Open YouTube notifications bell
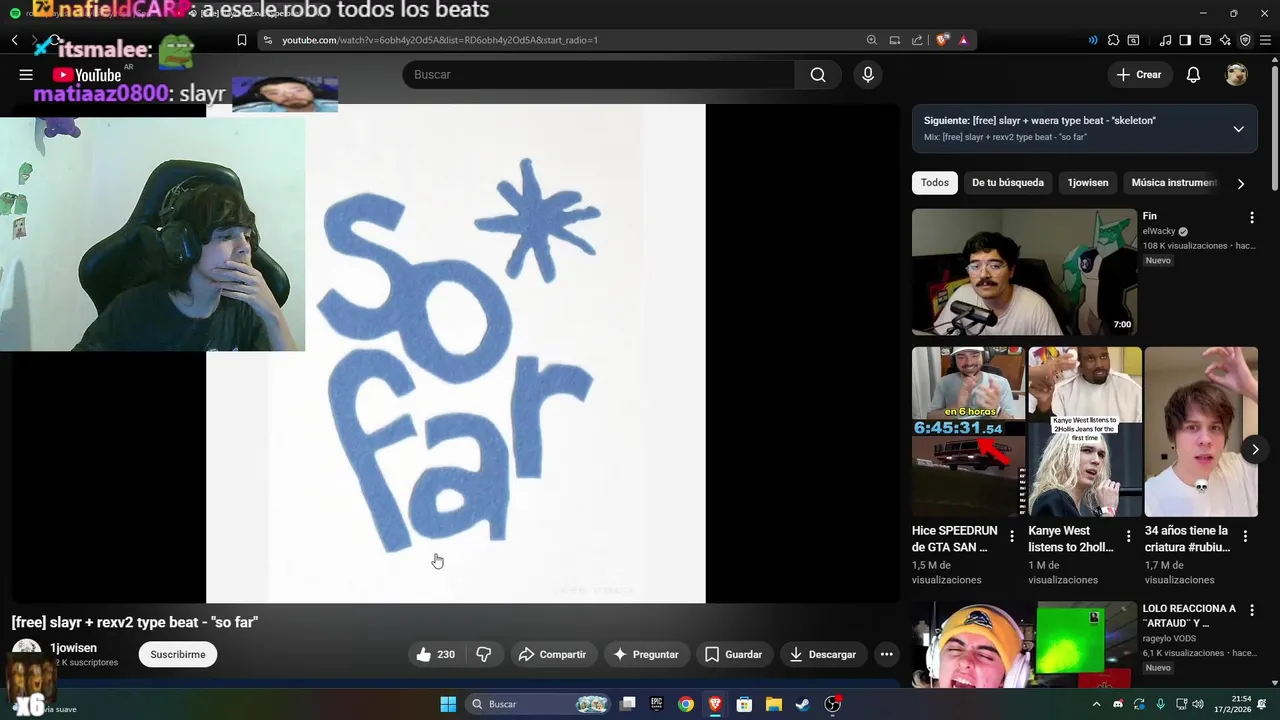The height and width of the screenshot is (720, 1280). click(x=1193, y=75)
